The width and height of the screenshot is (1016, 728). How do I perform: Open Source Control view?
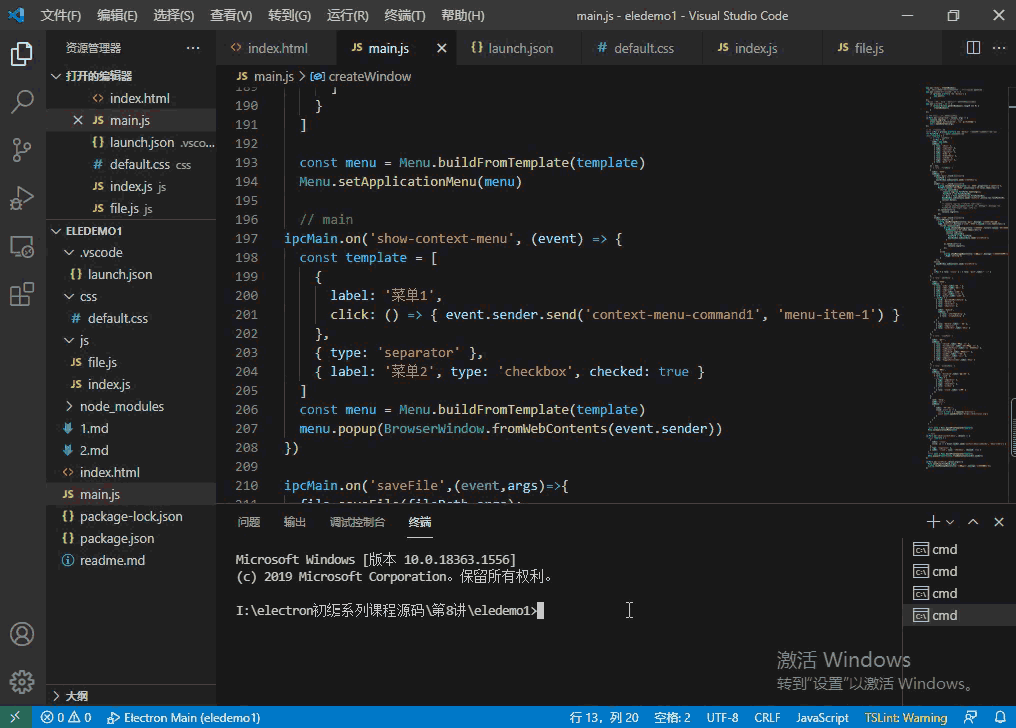[x=22, y=150]
